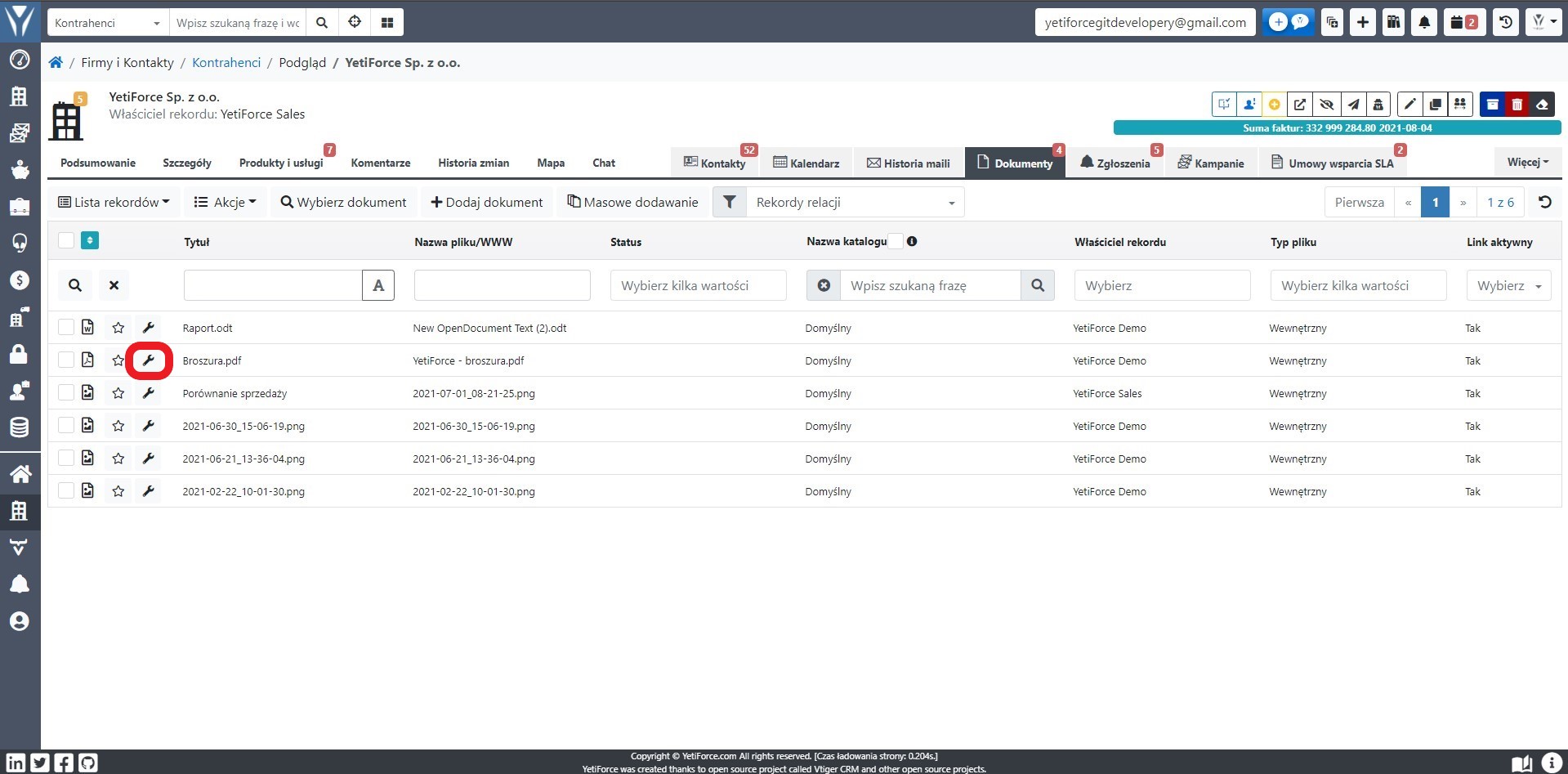Screen dimensions: 1568x774
Task: Click the info icon next to Nazwa katalogu
Action: pyautogui.click(x=912, y=241)
